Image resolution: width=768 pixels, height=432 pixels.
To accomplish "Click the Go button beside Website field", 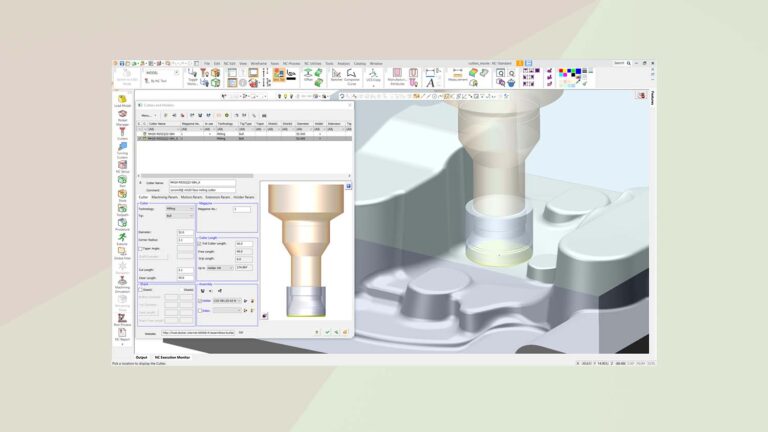I will [241, 333].
